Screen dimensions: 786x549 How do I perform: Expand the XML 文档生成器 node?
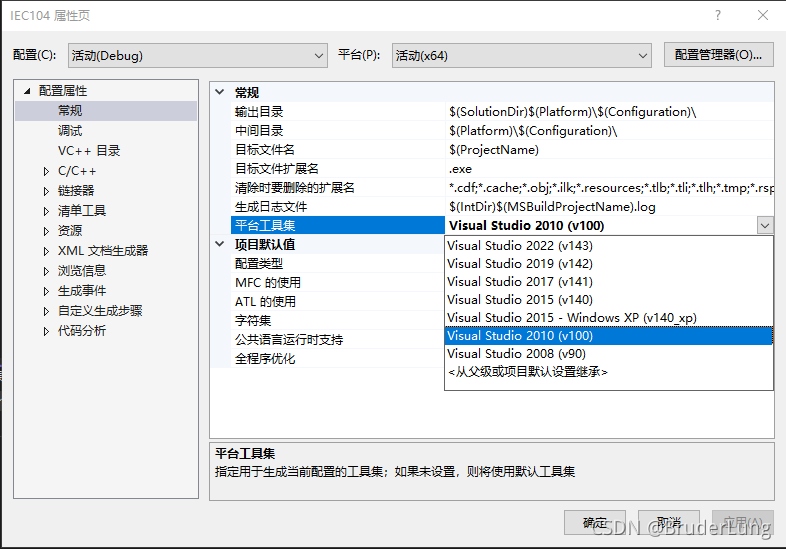(46, 251)
